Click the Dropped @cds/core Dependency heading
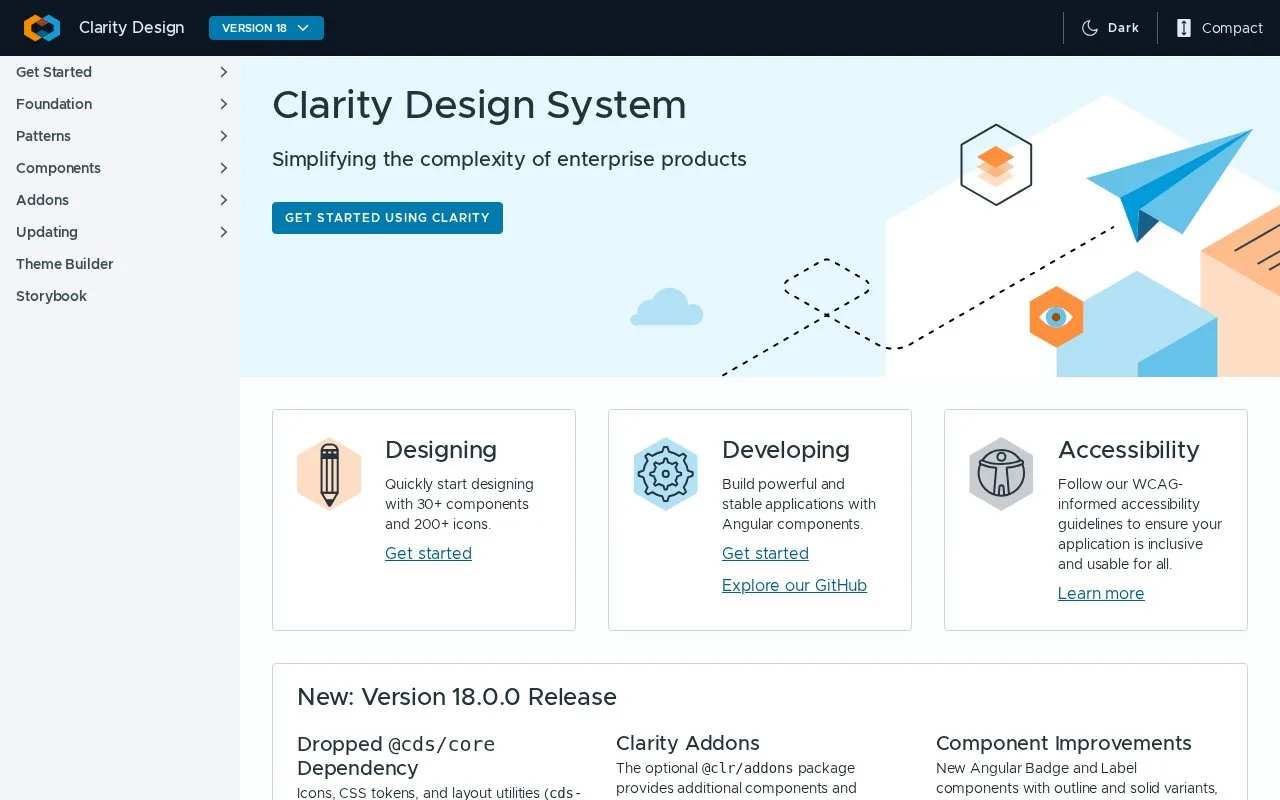The height and width of the screenshot is (800, 1280). (396, 756)
